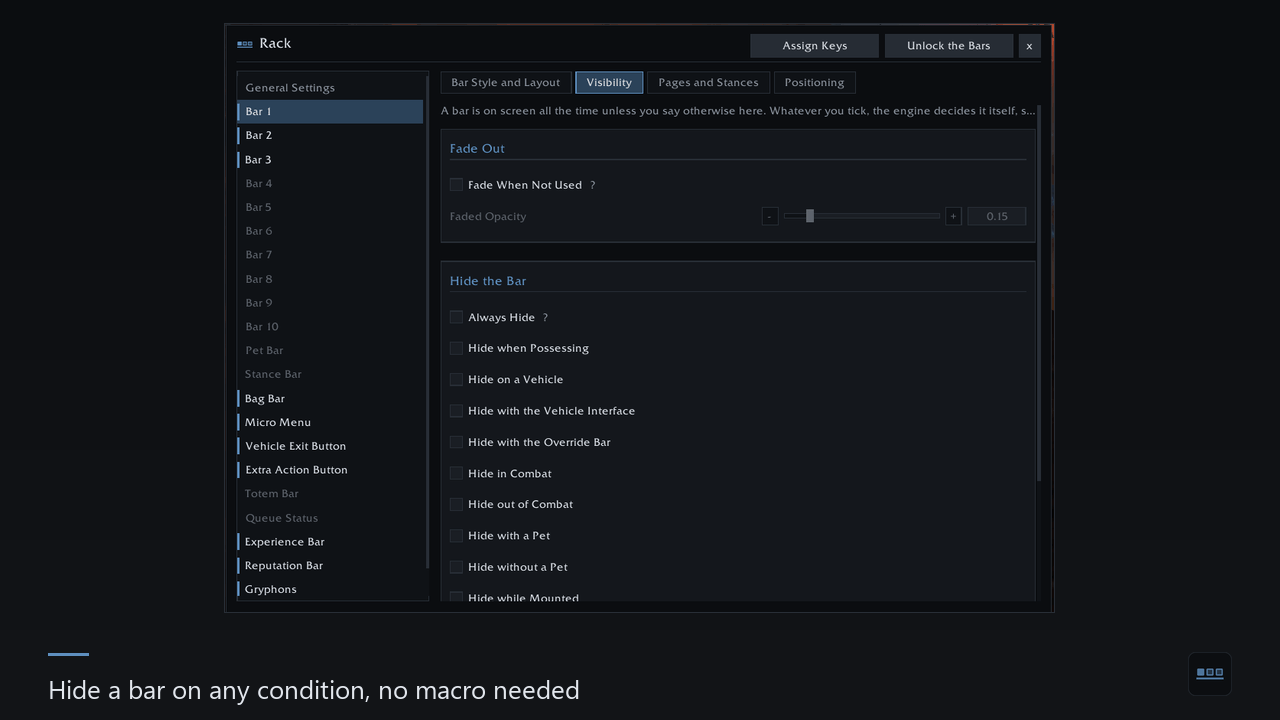Open the Pages and Stances tab
The width and height of the screenshot is (1280, 720).
coord(708,83)
